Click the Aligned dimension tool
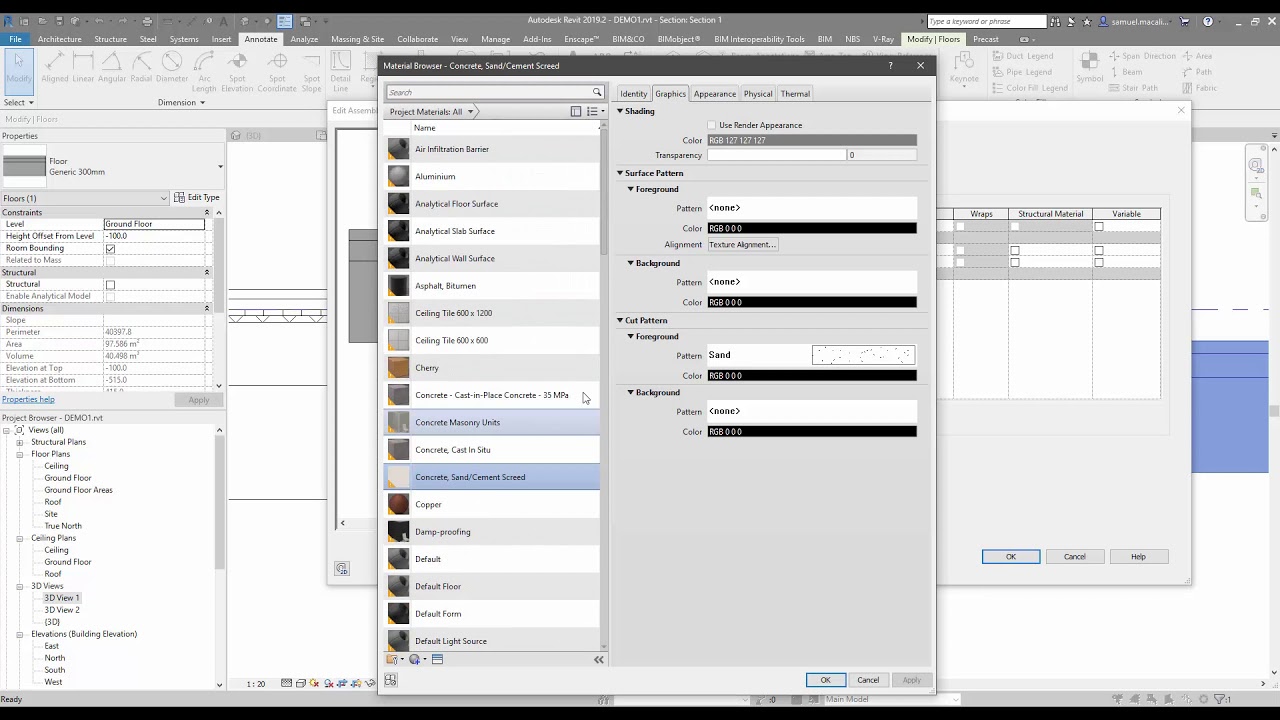This screenshot has height=720, width=1280. pos(55,69)
